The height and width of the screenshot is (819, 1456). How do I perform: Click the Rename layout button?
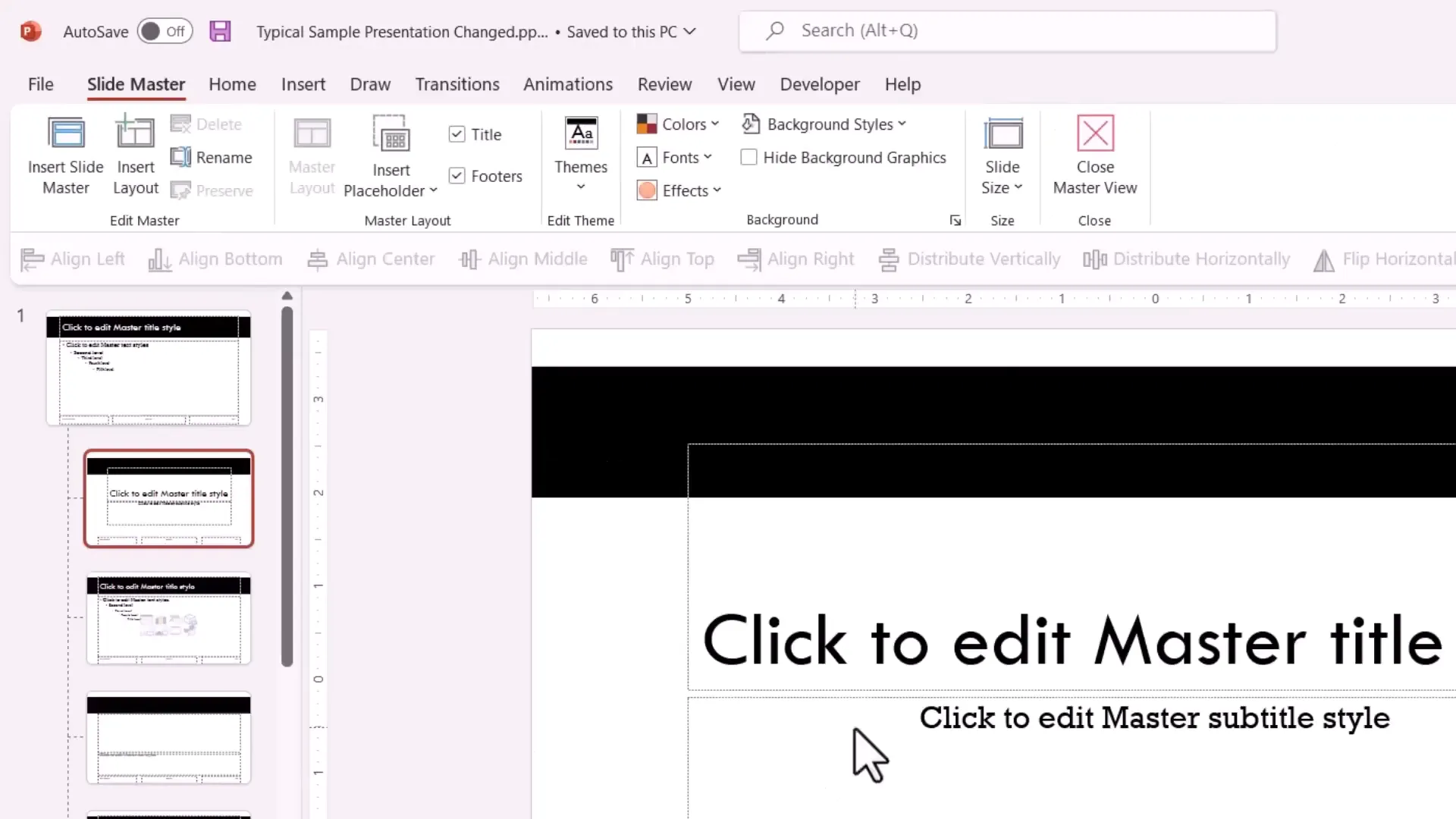(x=212, y=157)
